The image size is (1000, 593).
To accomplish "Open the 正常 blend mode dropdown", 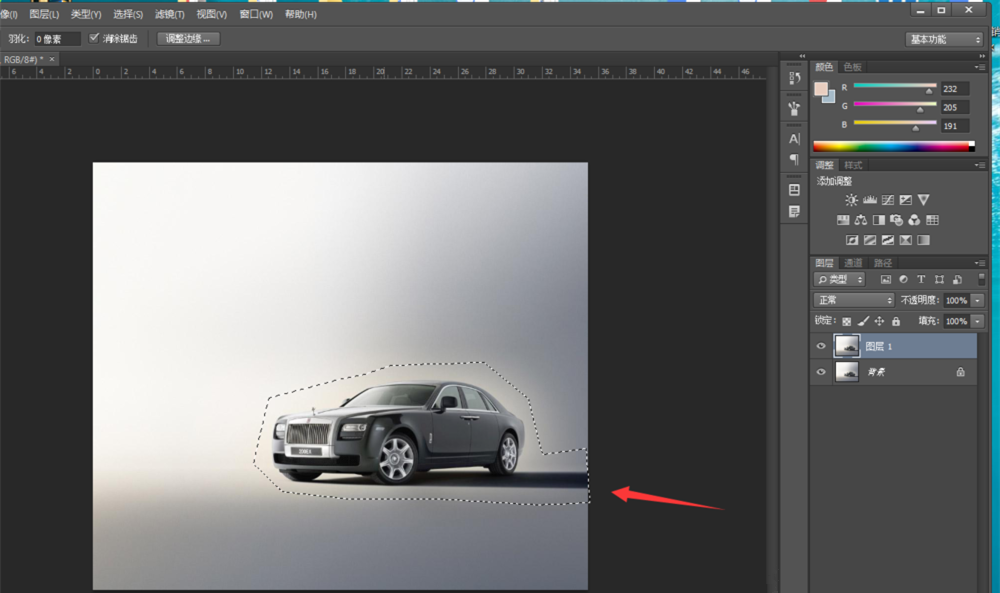I will pos(854,300).
